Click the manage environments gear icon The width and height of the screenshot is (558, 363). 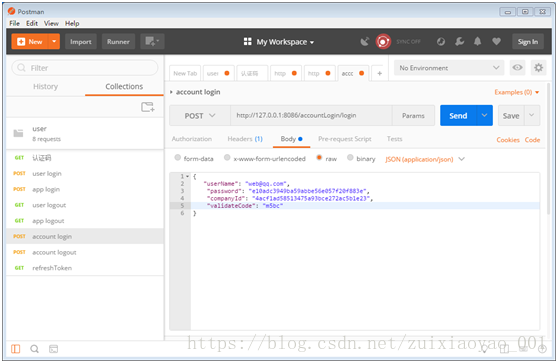538,67
